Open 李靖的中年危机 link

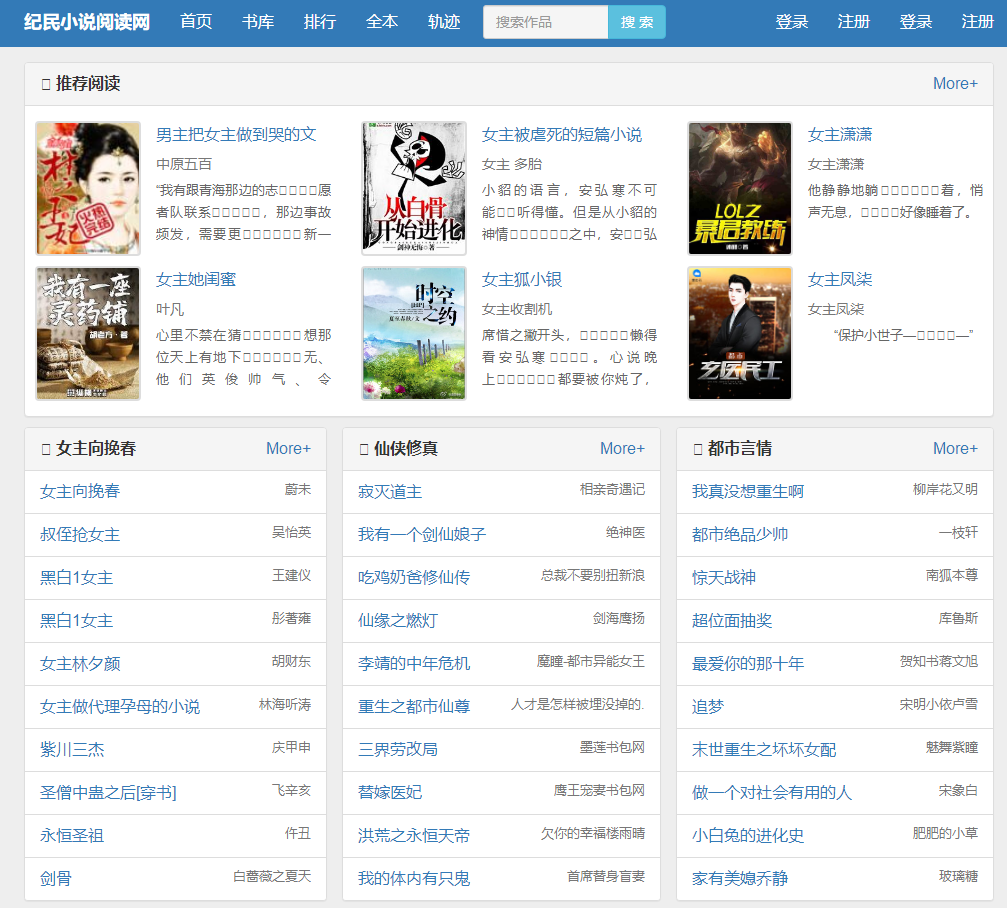[414, 663]
